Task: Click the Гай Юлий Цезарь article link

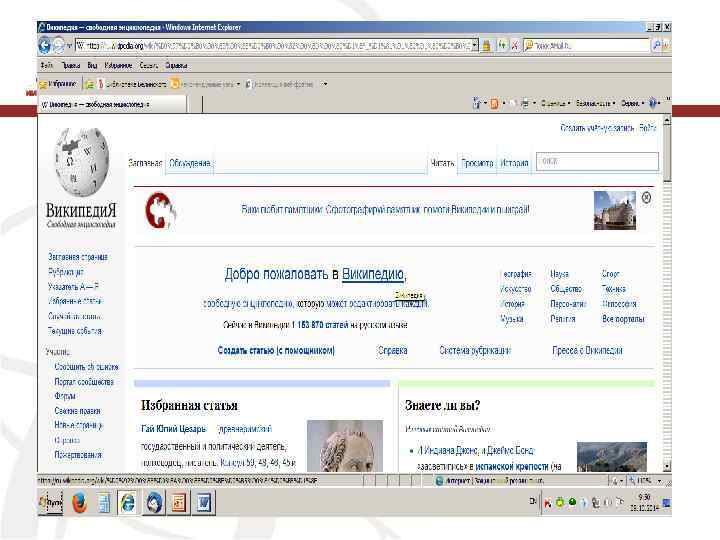Action: (174, 429)
